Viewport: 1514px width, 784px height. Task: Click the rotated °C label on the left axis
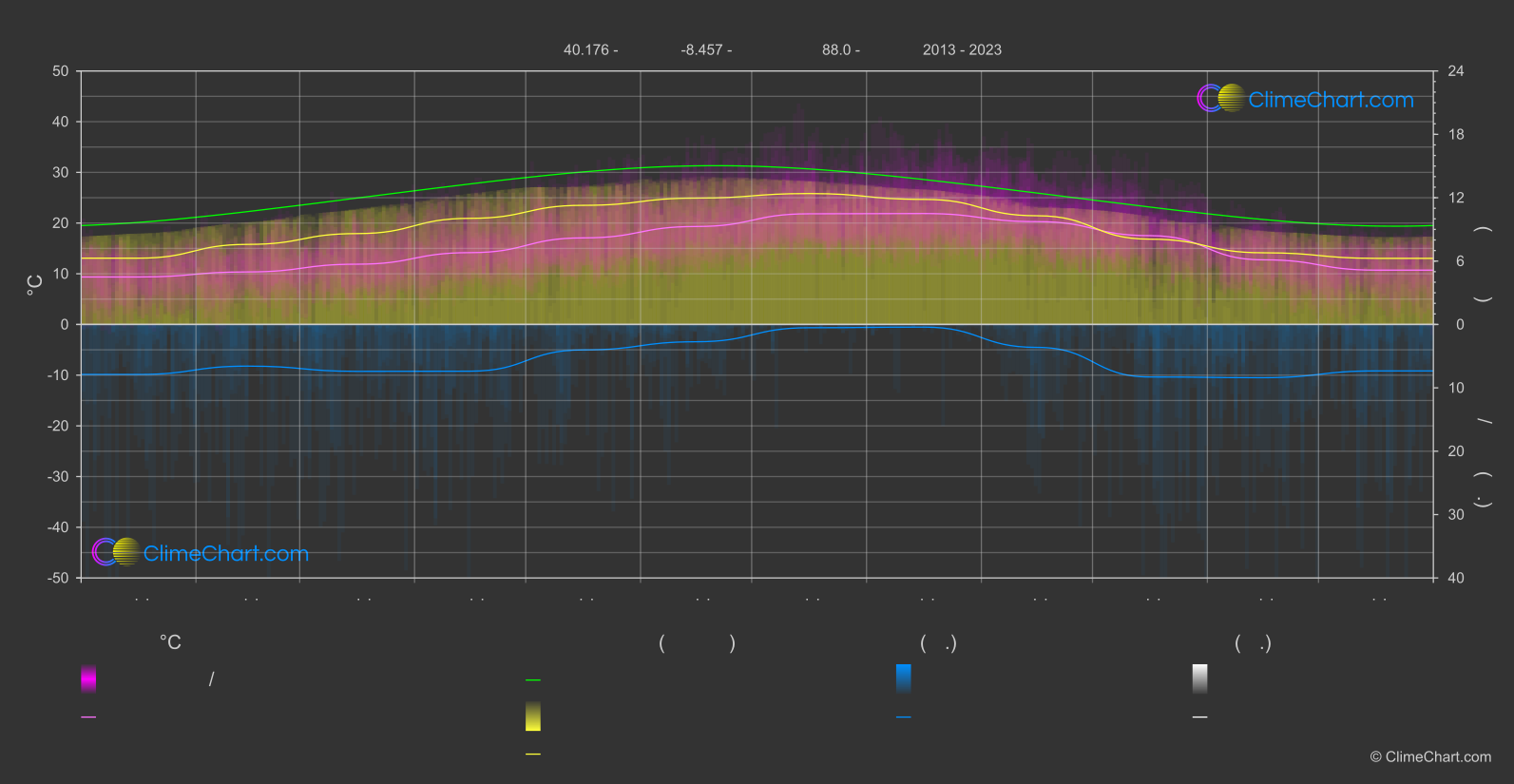tap(35, 285)
